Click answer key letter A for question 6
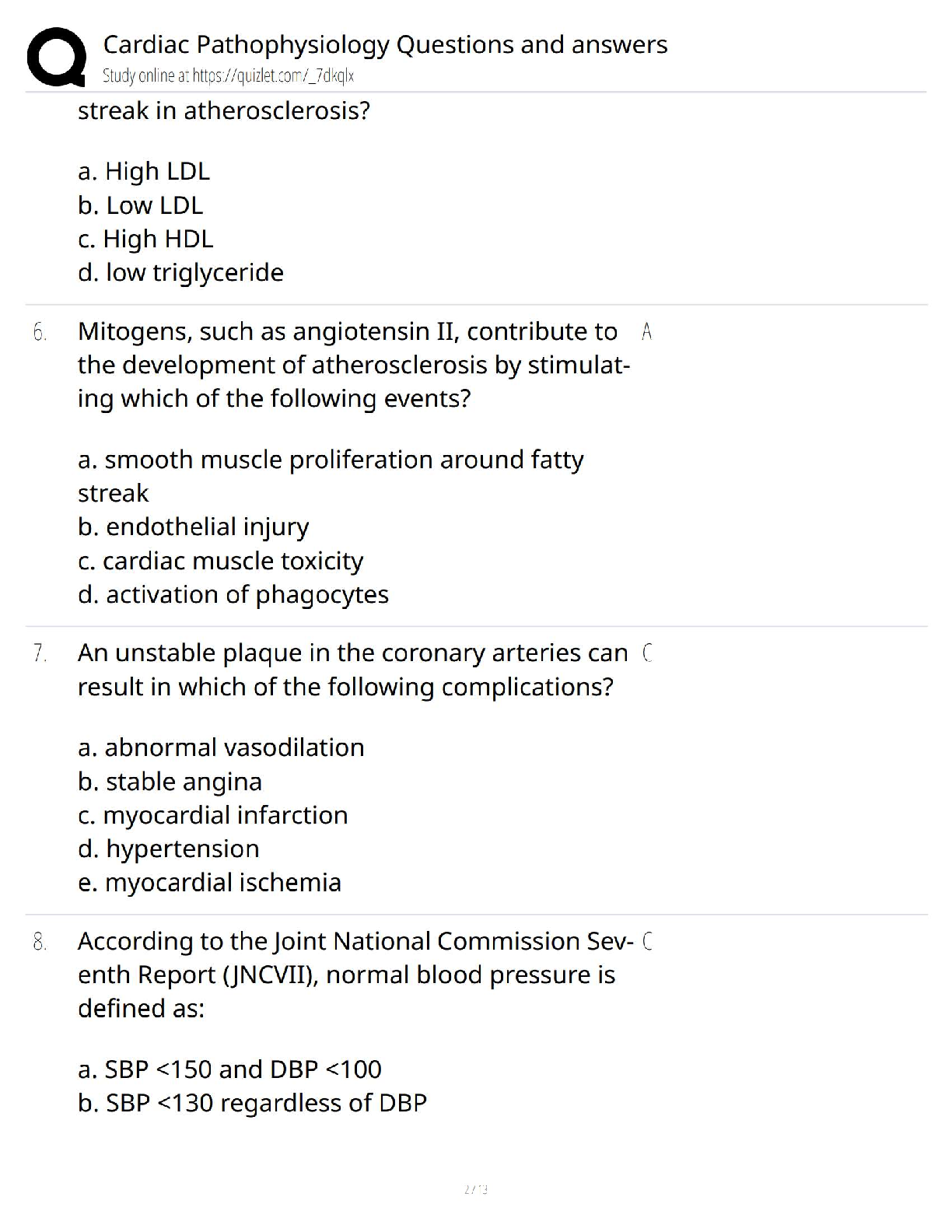This screenshot has height=1232, width=952. tap(647, 332)
